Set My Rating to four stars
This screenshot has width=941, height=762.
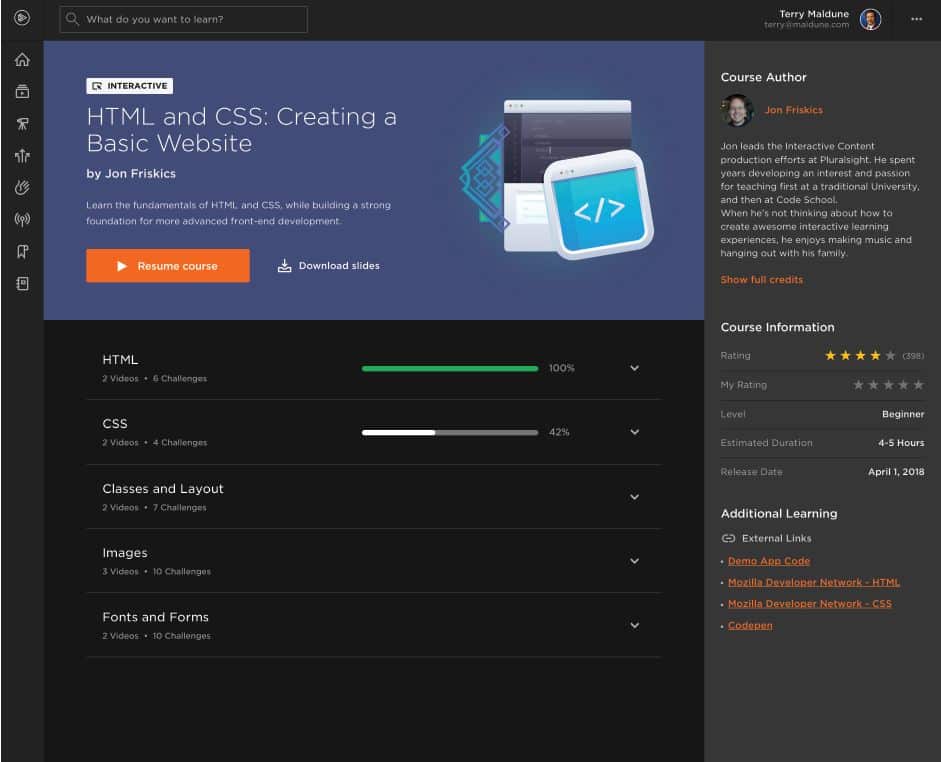(903, 385)
